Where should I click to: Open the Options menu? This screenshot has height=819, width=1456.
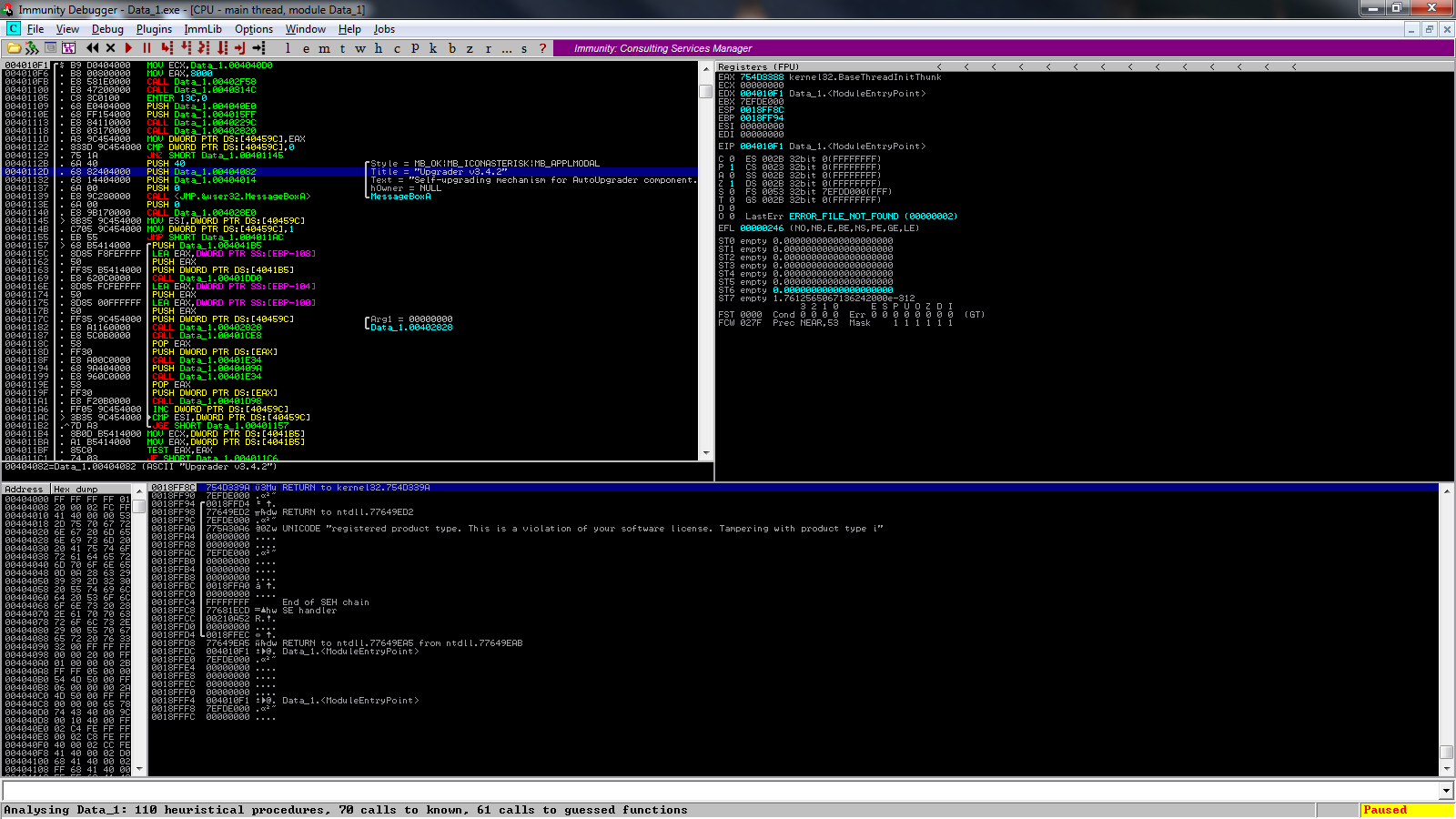(254, 29)
